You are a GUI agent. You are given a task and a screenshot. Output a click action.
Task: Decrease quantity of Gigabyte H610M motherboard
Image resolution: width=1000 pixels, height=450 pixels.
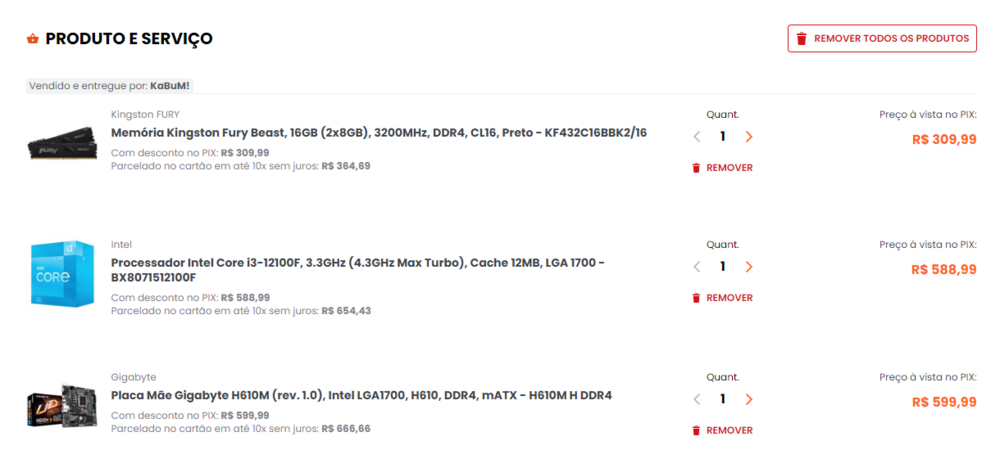pyautogui.click(x=697, y=399)
